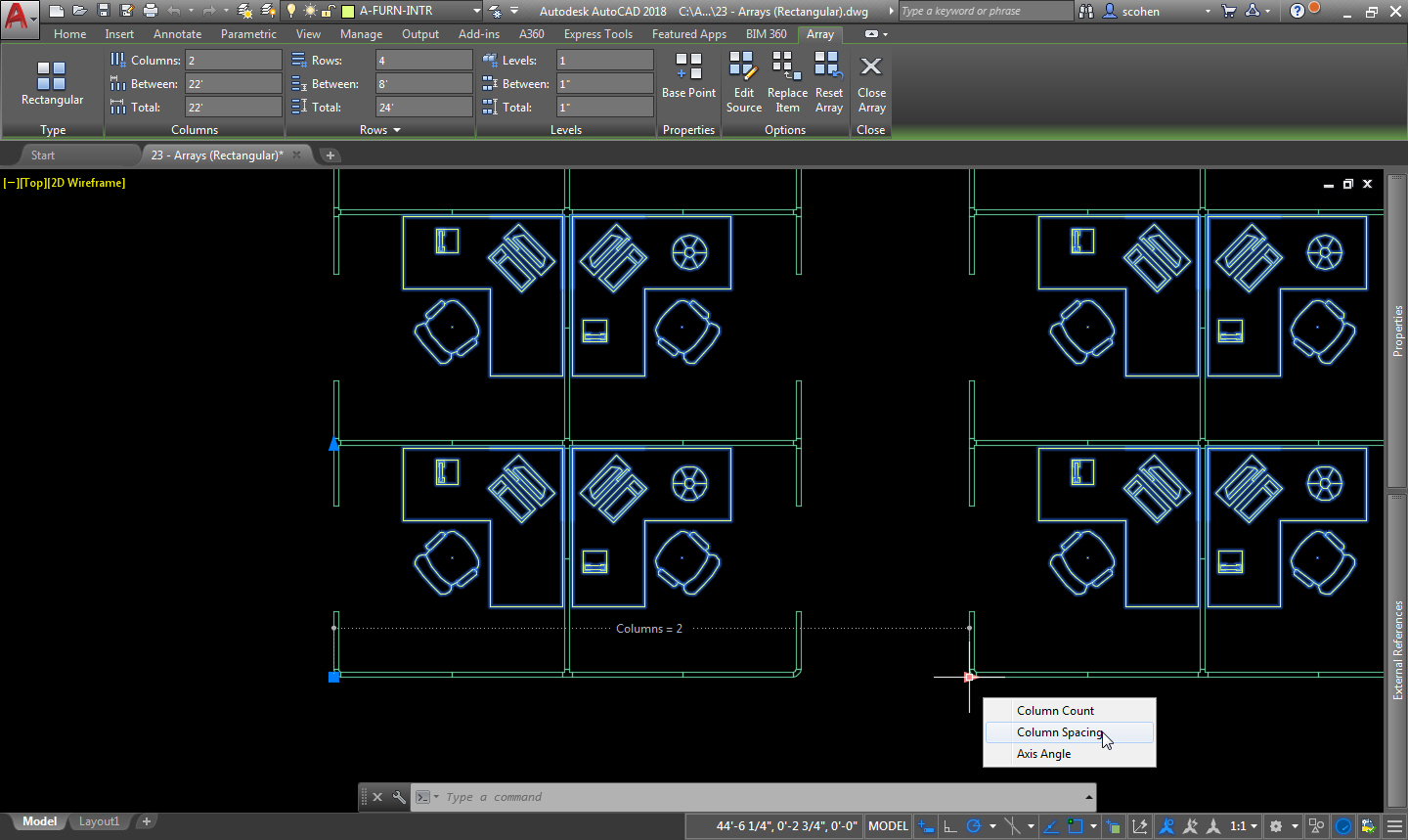Toggle Polar Tracking in the status bar
The width and height of the screenshot is (1408, 840).
click(974, 825)
